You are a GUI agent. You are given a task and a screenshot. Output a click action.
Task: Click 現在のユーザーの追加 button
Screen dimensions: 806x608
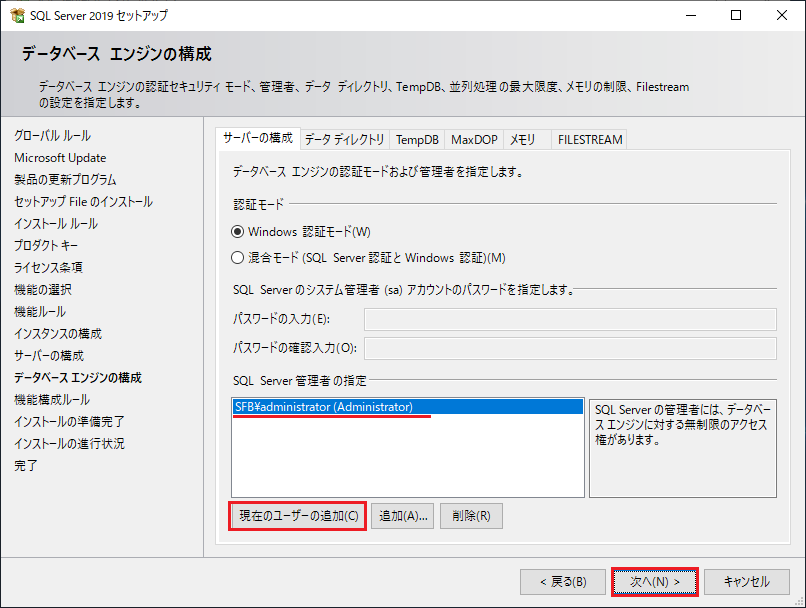click(296, 516)
